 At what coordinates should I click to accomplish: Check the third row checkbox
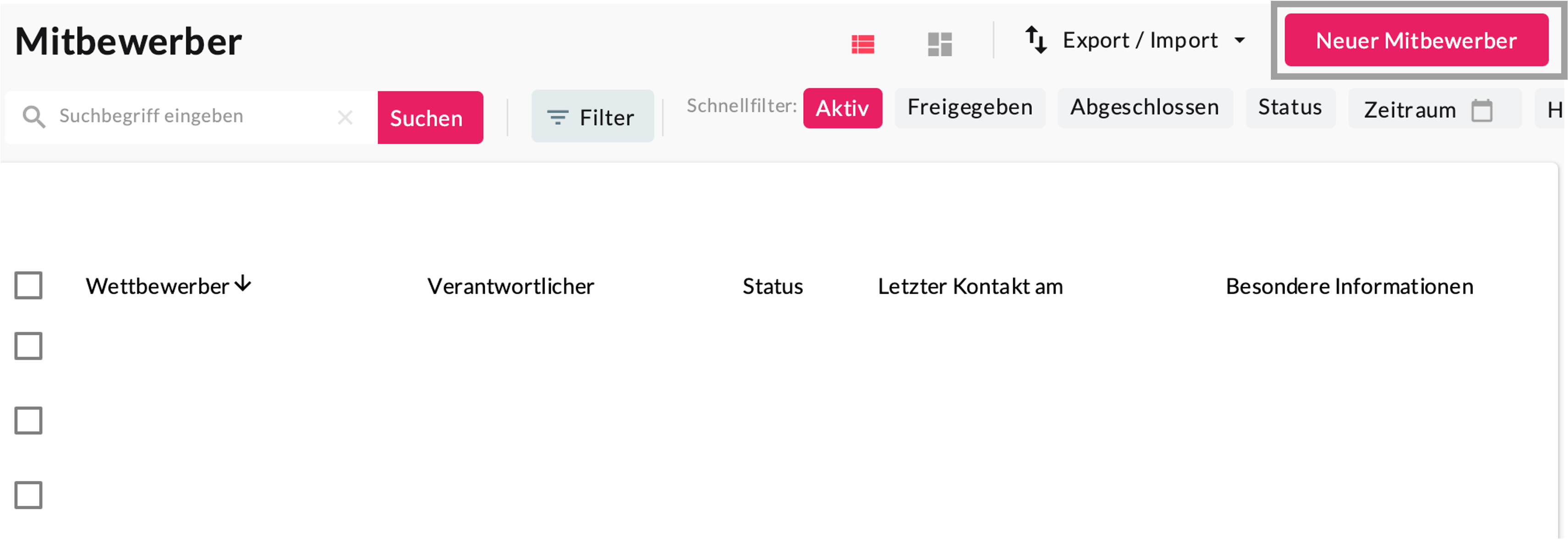pyautogui.click(x=28, y=494)
